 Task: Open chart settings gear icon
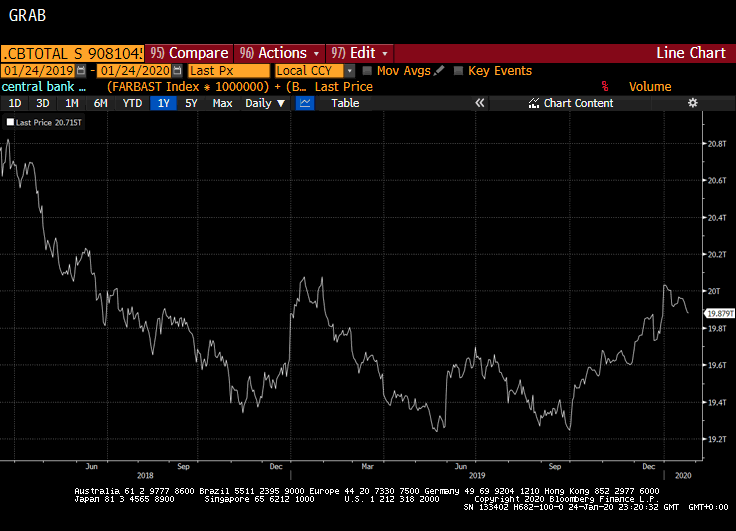692,103
